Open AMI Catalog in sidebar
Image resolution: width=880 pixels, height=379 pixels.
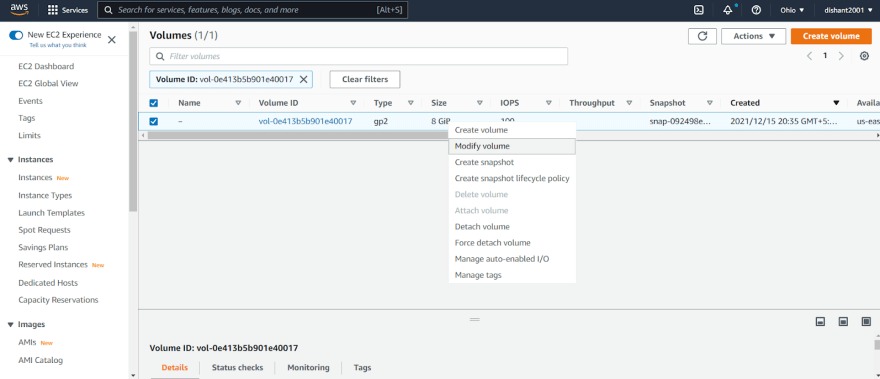pyautogui.click(x=40, y=360)
